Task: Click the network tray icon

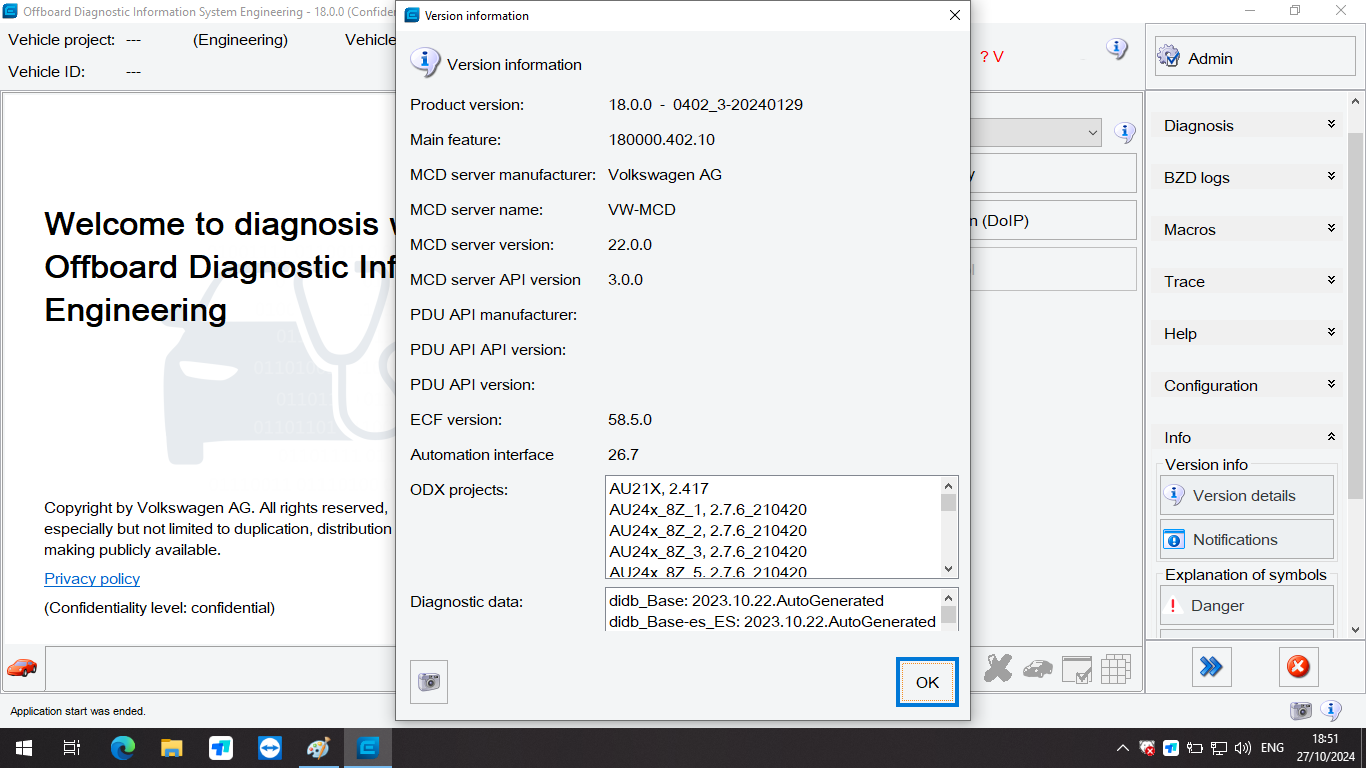Action: pyautogui.click(x=1219, y=748)
